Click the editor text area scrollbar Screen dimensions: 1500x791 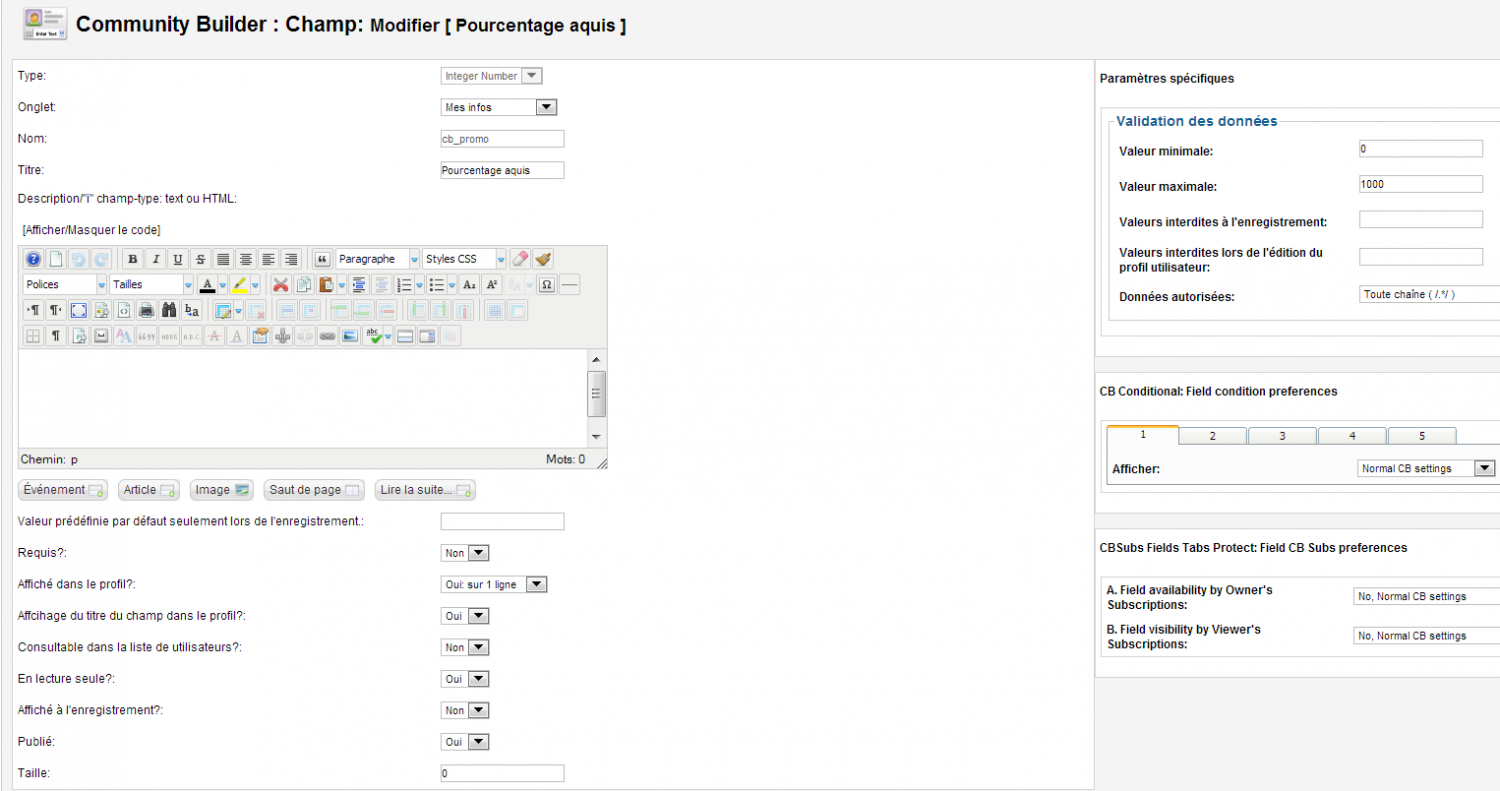(x=596, y=397)
